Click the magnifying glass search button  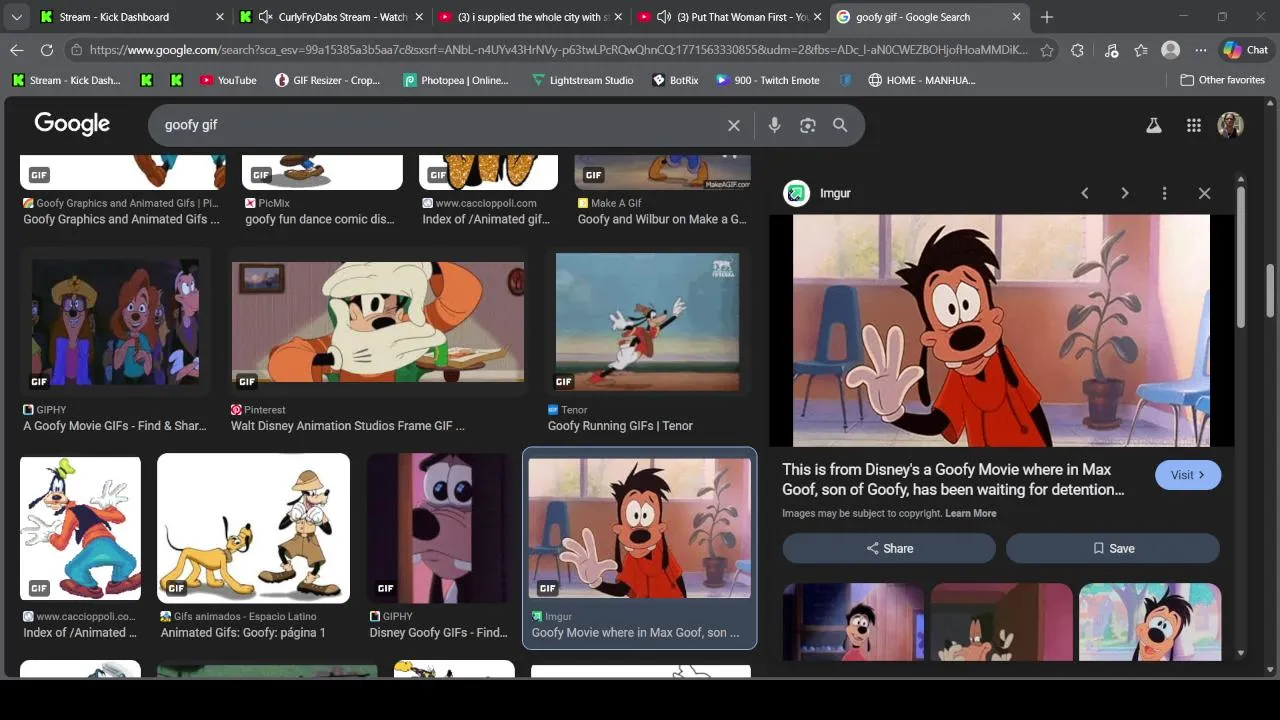click(x=840, y=125)
